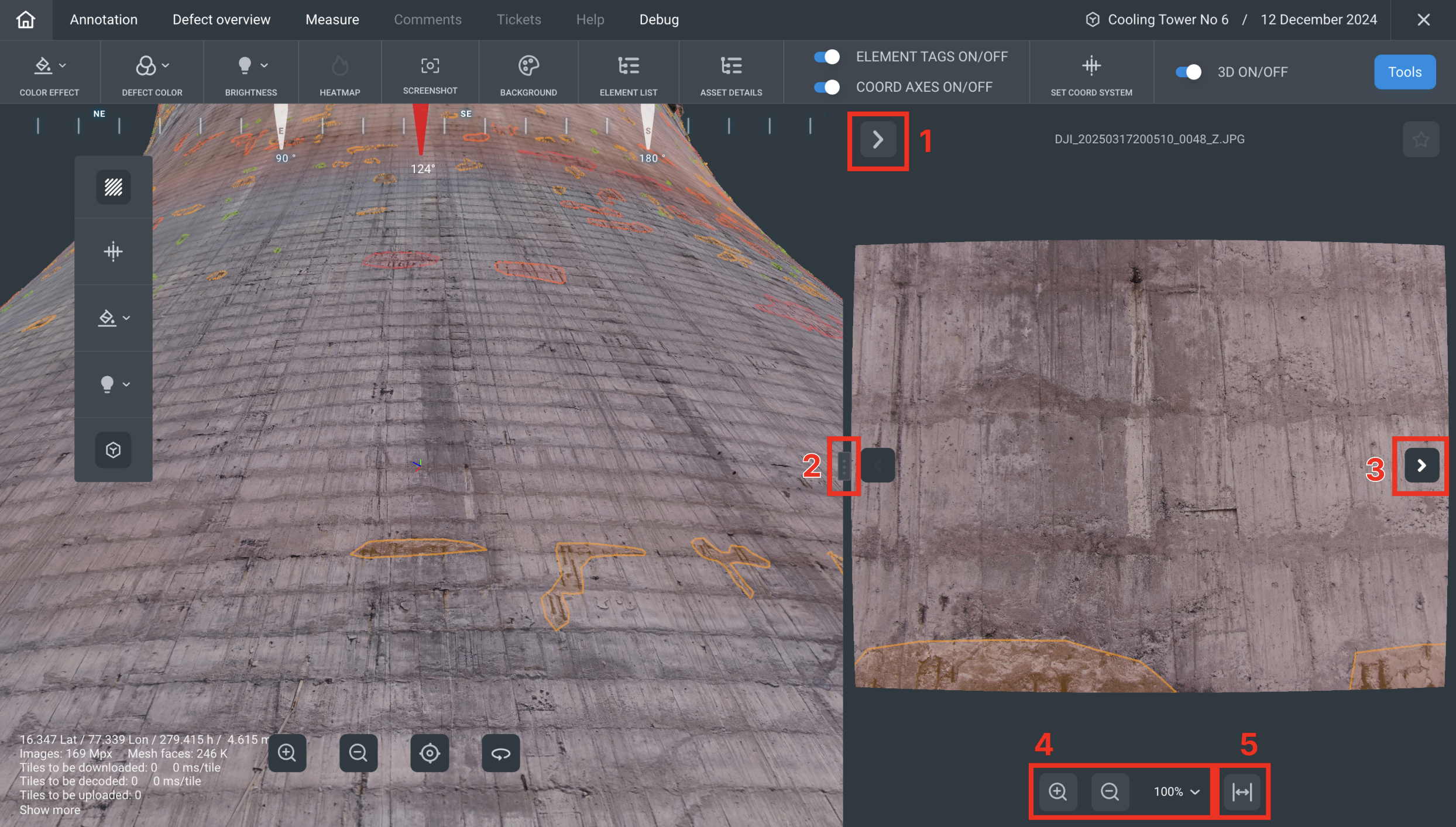This screenshot has width=1456, height=827.
Task: Fit image to width
Action: tap(1242, 791)
